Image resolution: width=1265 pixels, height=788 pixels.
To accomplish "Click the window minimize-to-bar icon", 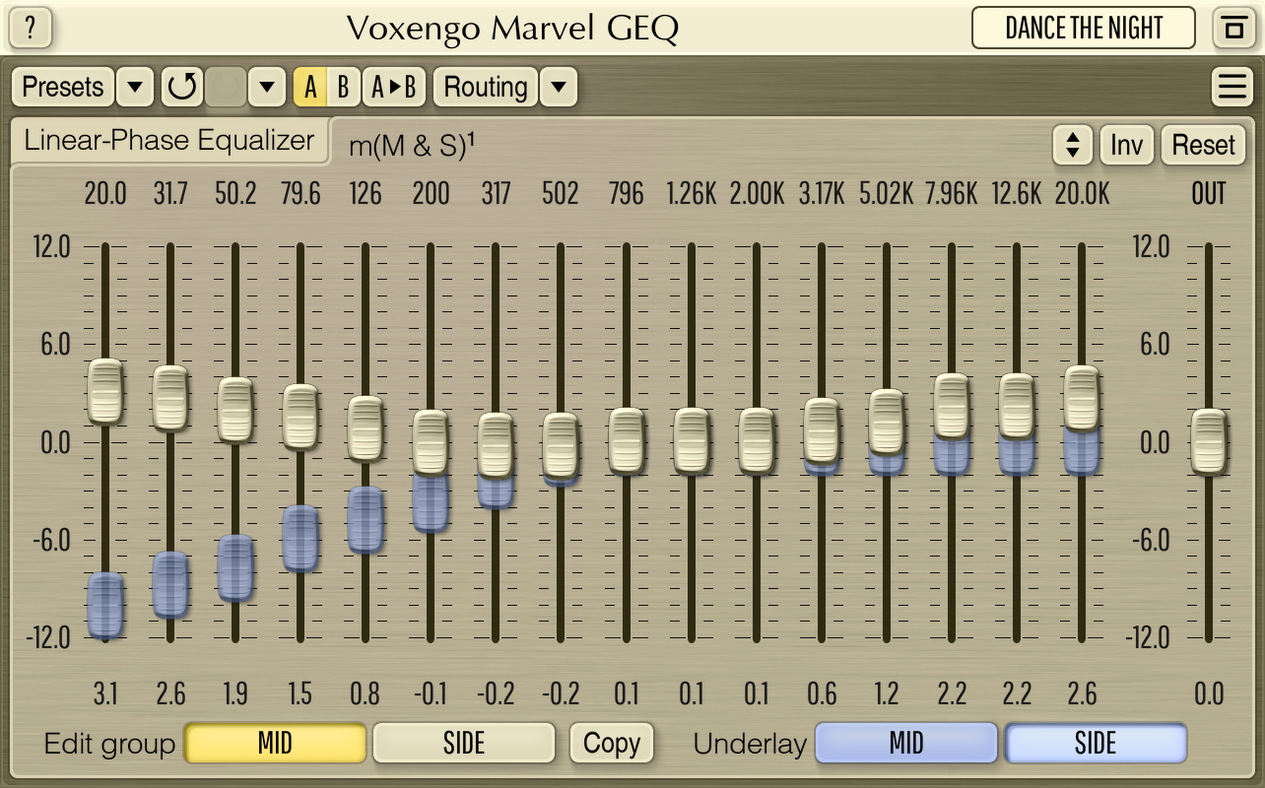I will pos(1234,28).
